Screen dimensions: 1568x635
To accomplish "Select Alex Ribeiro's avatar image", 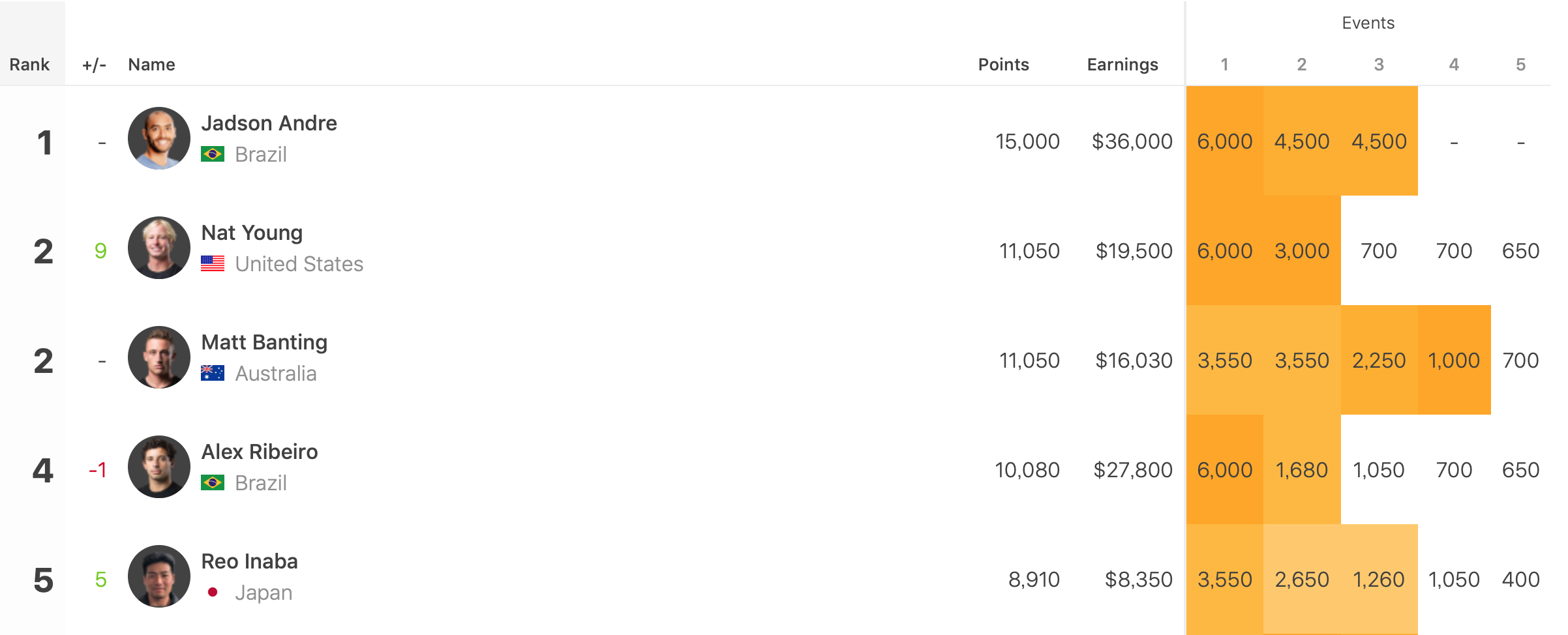I will [x=159, y=467].
